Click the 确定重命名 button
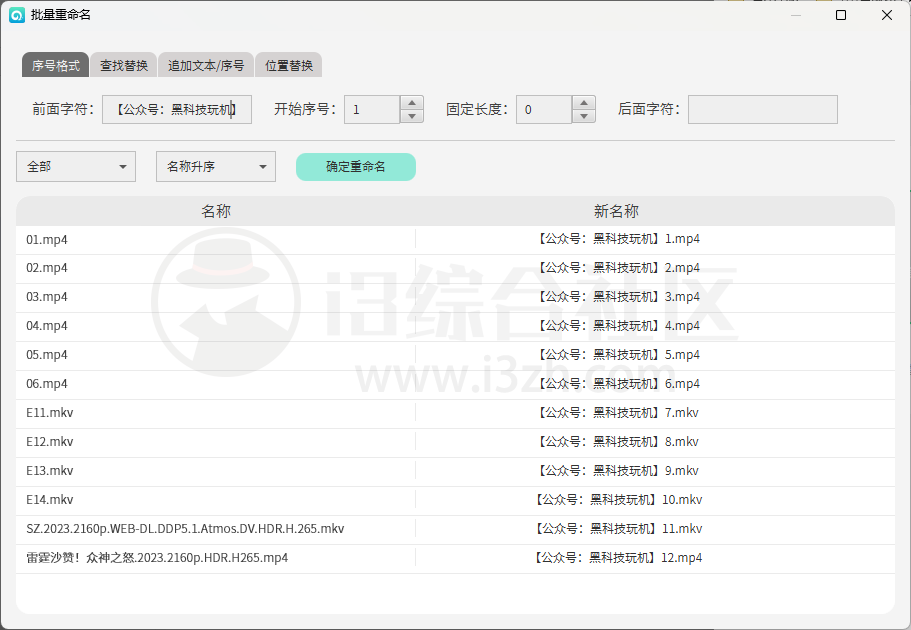Screen dimensions: 911x630 [356, 167]
